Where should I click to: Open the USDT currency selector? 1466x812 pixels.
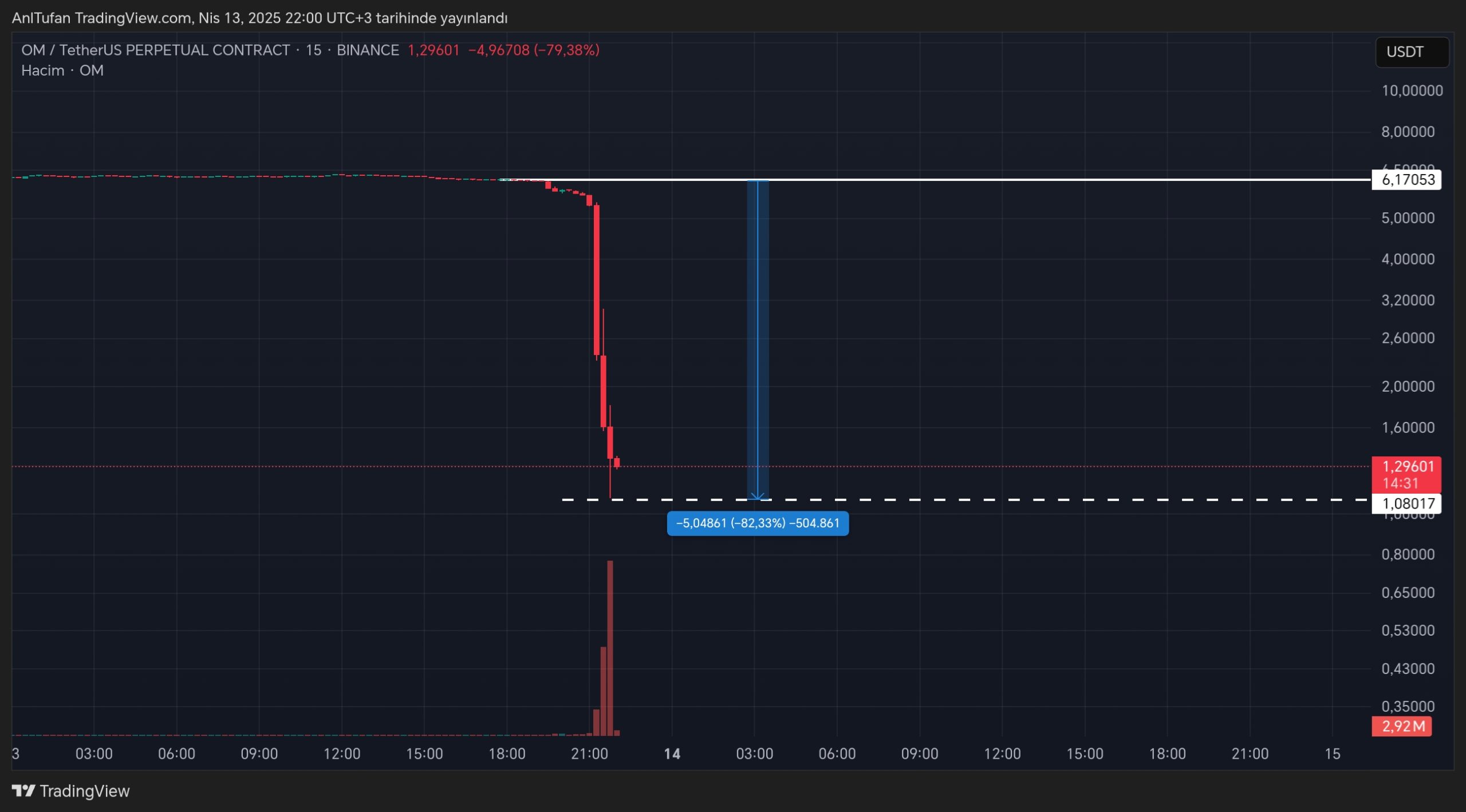pos(1412,52)
